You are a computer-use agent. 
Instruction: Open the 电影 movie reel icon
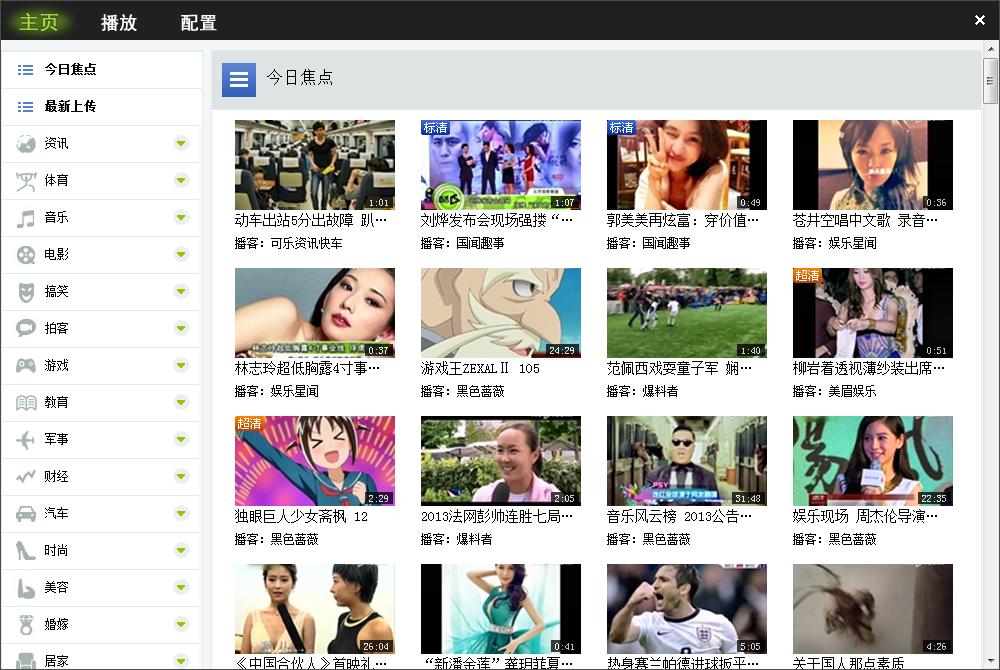(25, 254)
